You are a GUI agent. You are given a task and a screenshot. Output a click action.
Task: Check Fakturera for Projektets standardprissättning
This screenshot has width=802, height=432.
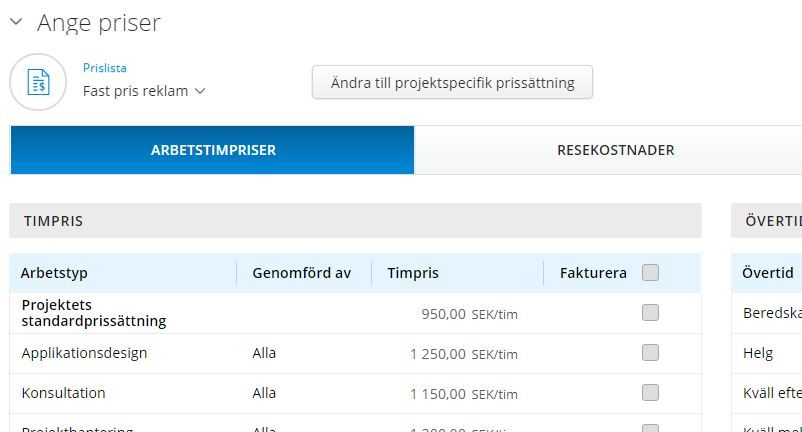650,313
